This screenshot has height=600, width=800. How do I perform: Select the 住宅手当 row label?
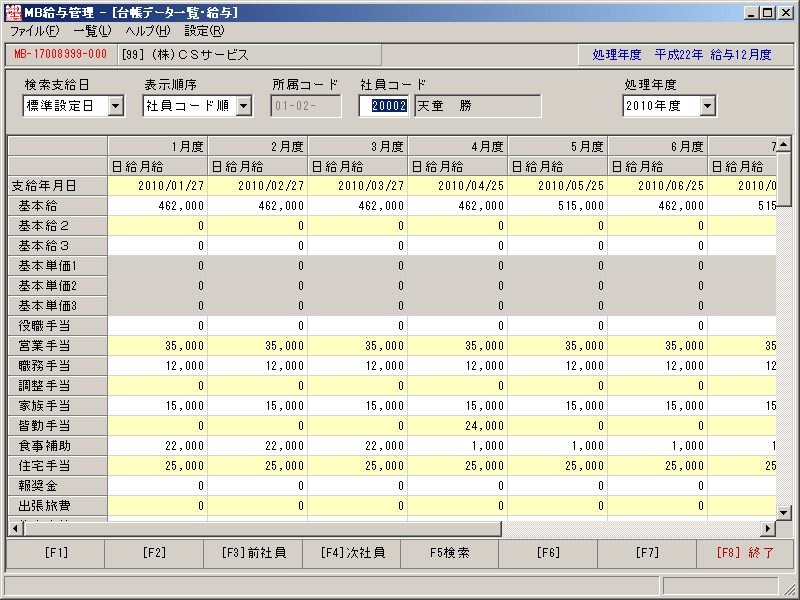[58, 466]
